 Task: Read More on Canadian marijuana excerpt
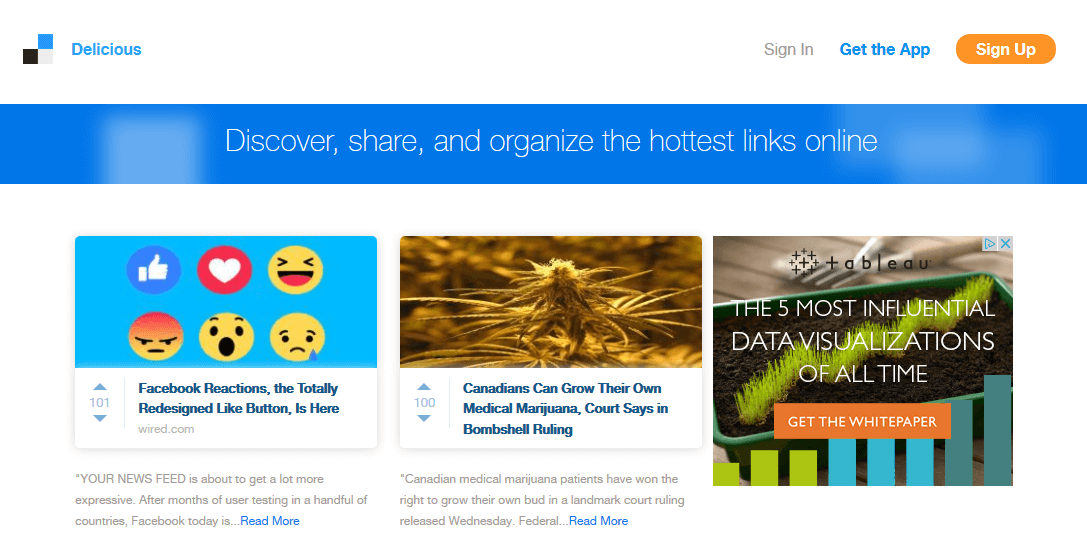[598, 521]
